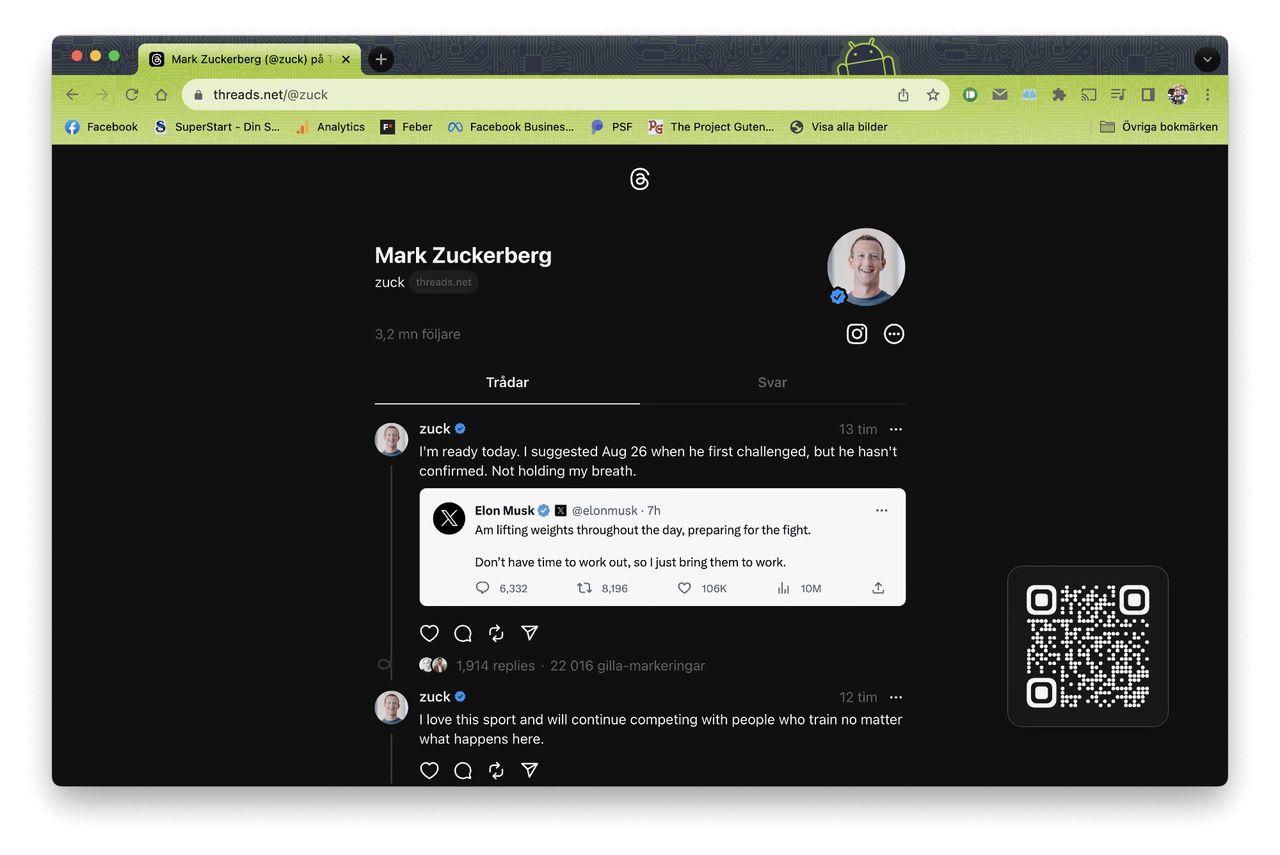Viewport: 1280px width, 855px height.
Task: Open Övriga bokmärken folder
Action: click(1158, 127)
